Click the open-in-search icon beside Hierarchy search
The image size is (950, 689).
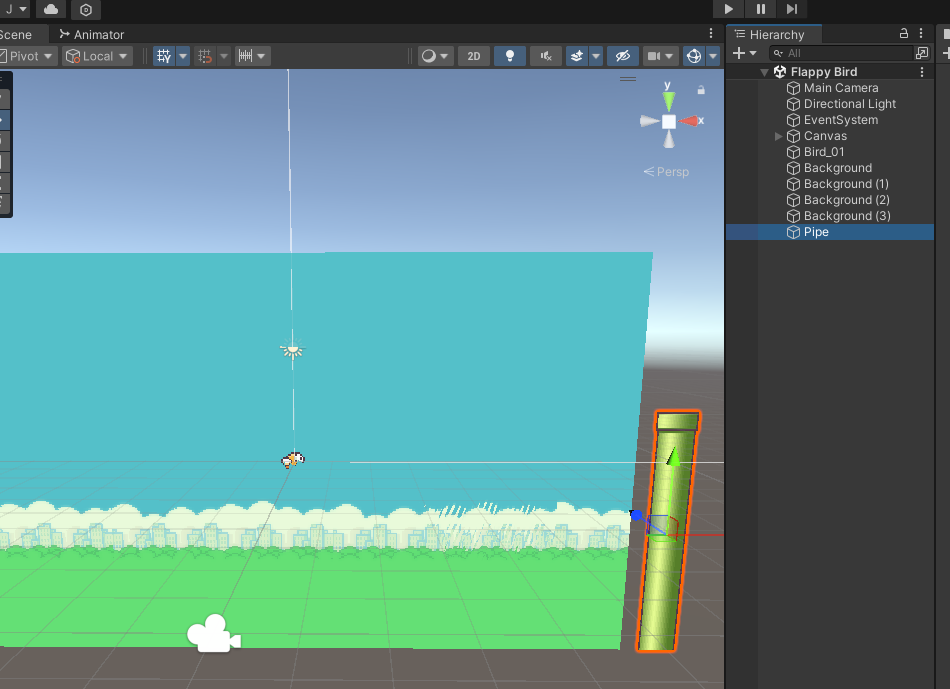(x=922, y=53)
